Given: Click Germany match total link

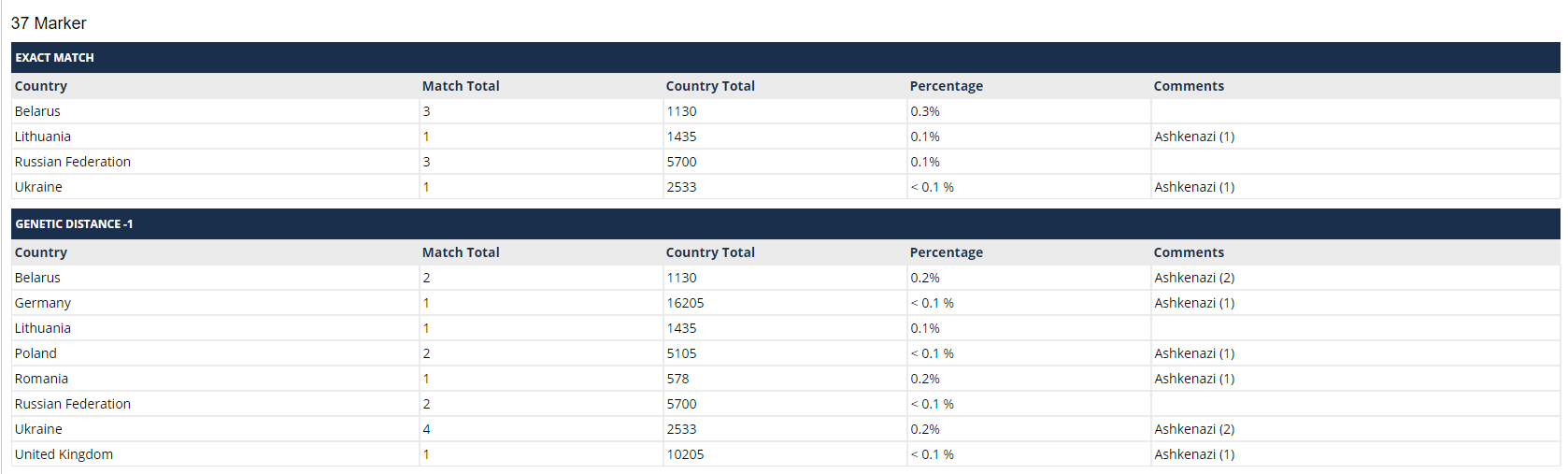Looking at the screenshot, I should pyautogui.click(x=426, y=303).
